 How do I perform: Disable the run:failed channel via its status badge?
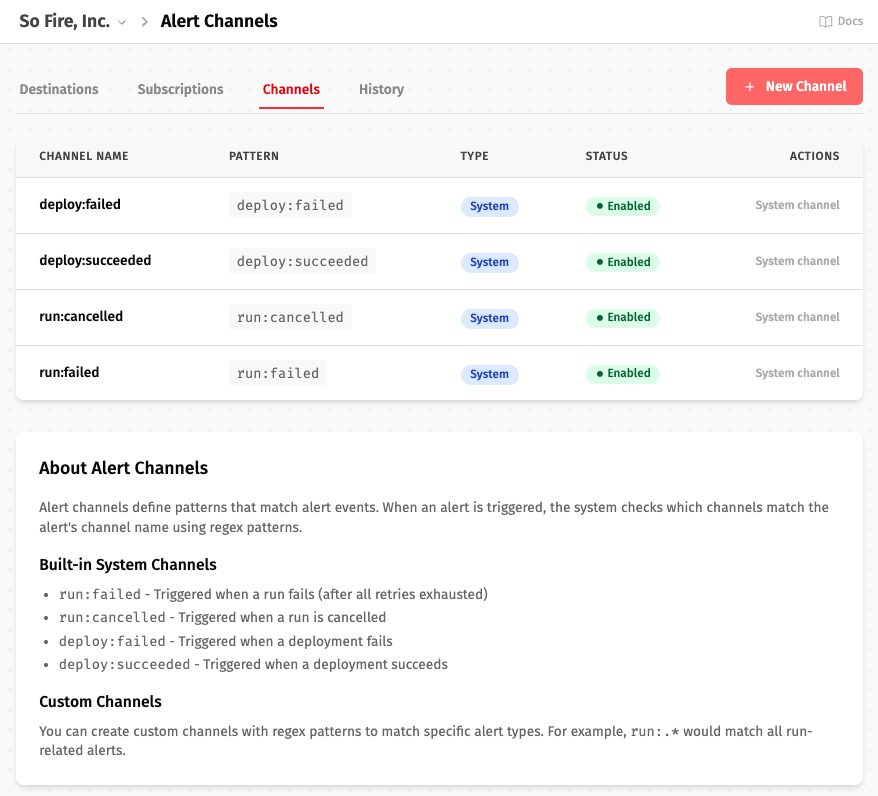(x=622, y=373)
